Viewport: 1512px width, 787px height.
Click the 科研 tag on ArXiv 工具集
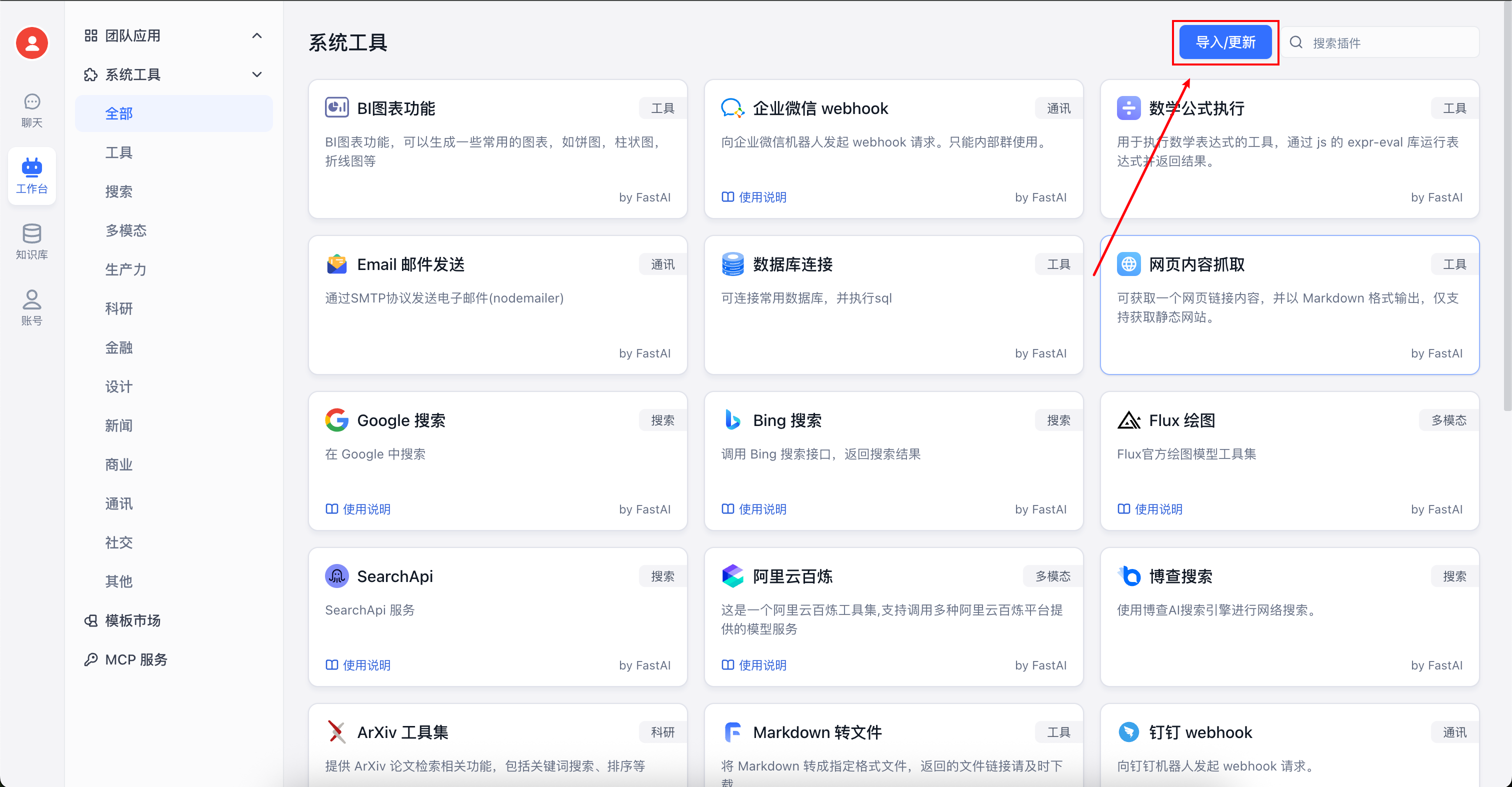point(663,732)
